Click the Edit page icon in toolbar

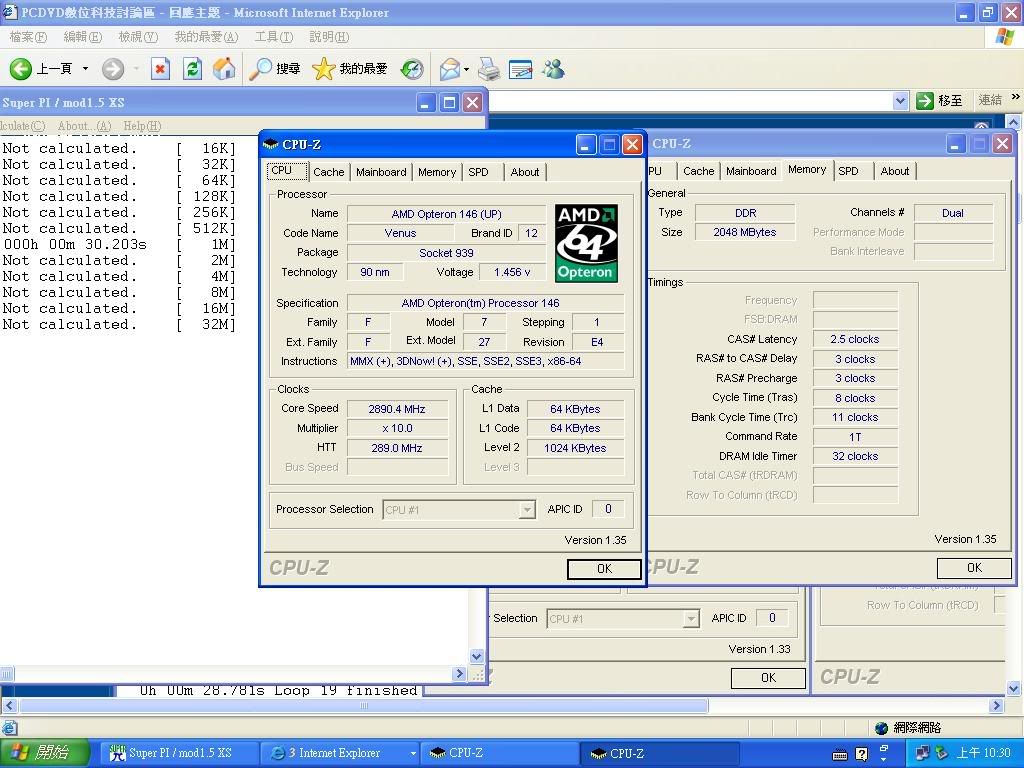(x=520, y=69)
